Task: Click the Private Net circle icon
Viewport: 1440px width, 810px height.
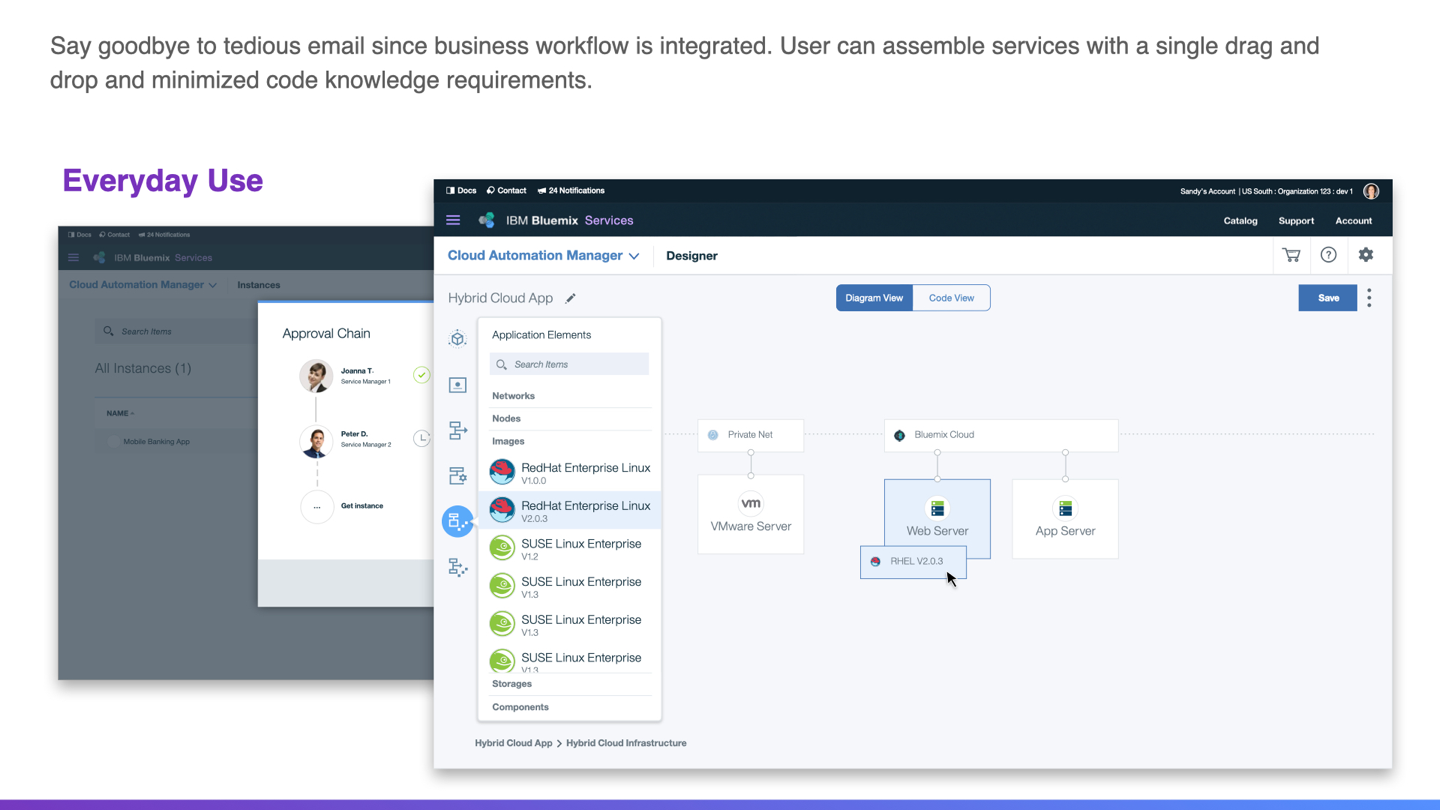Action: pos(713,435)
